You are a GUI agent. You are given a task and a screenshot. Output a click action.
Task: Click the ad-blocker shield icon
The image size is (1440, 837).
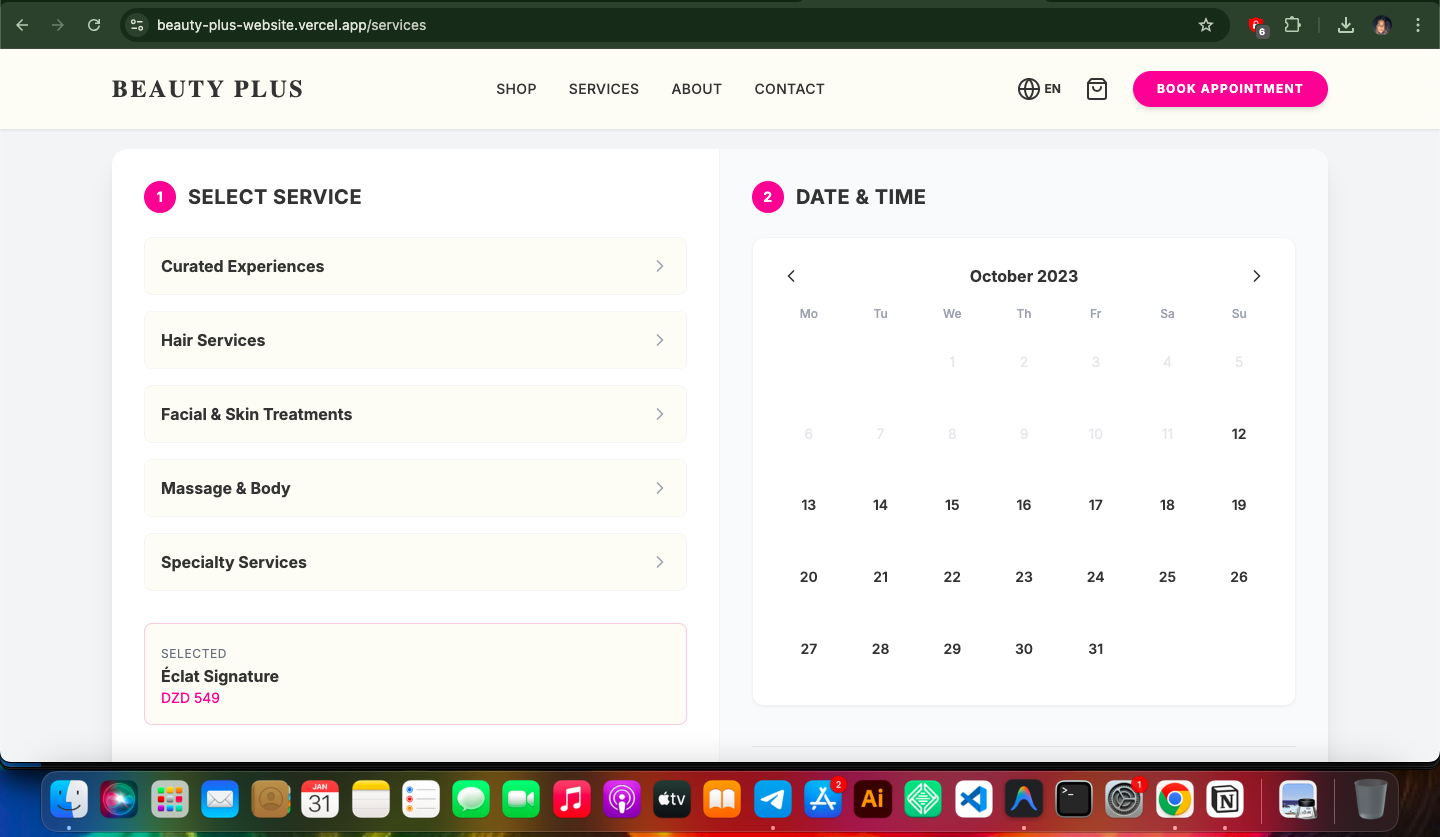(x=1255, y=25)
